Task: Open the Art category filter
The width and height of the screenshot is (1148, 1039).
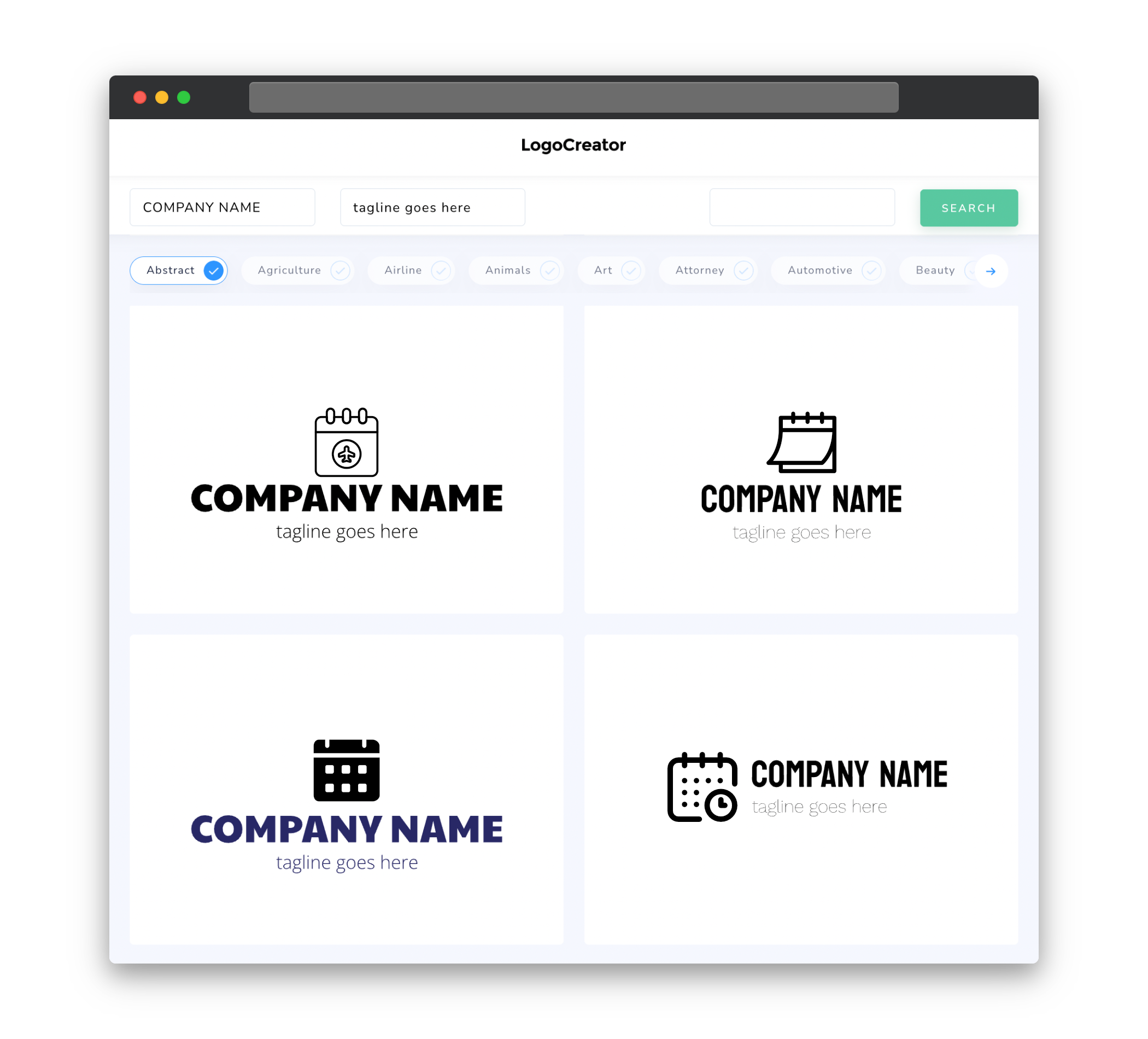Action: (x=611, y=270)
